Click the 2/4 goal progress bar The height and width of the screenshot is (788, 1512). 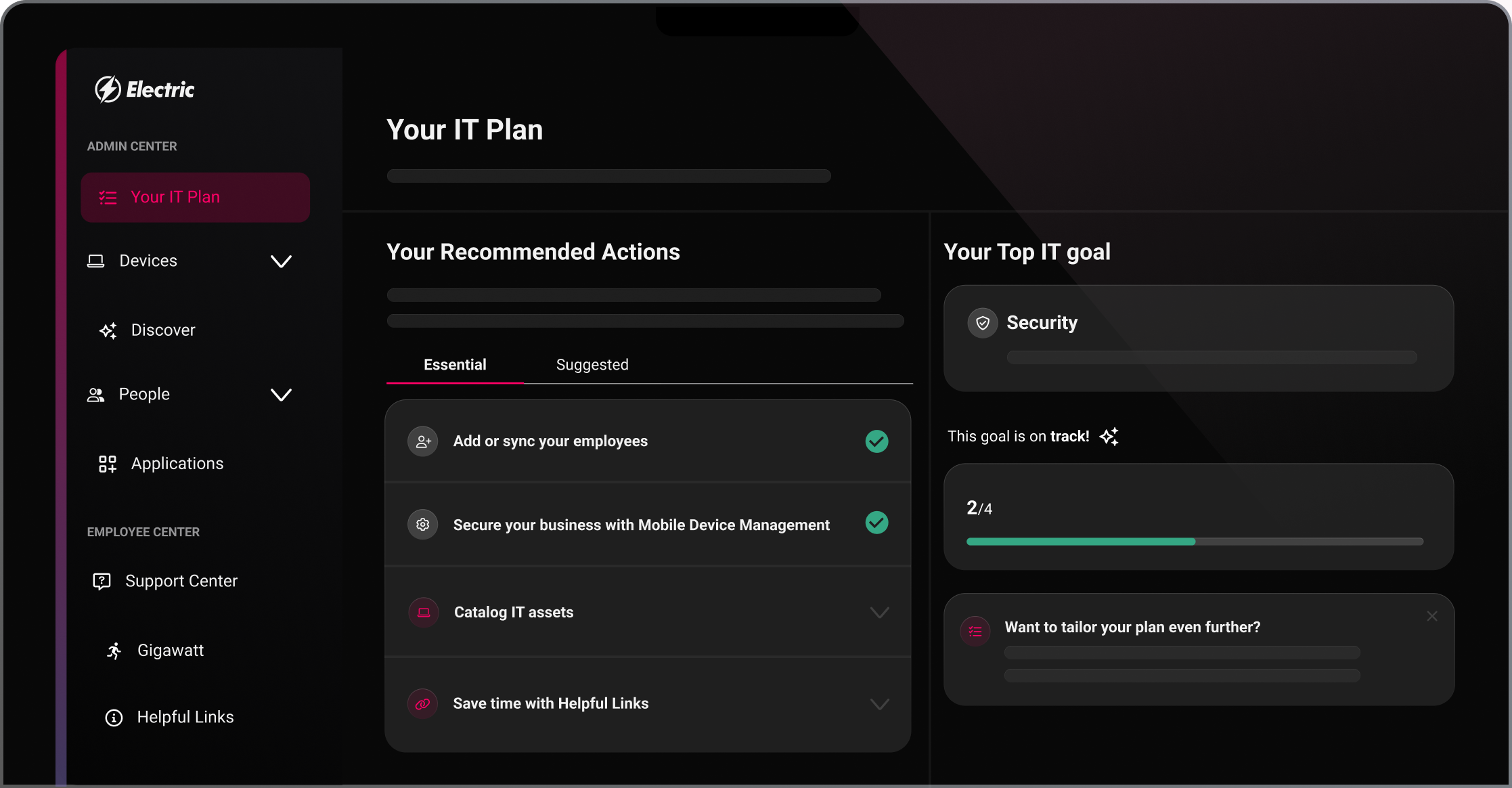click(1195, 542)
